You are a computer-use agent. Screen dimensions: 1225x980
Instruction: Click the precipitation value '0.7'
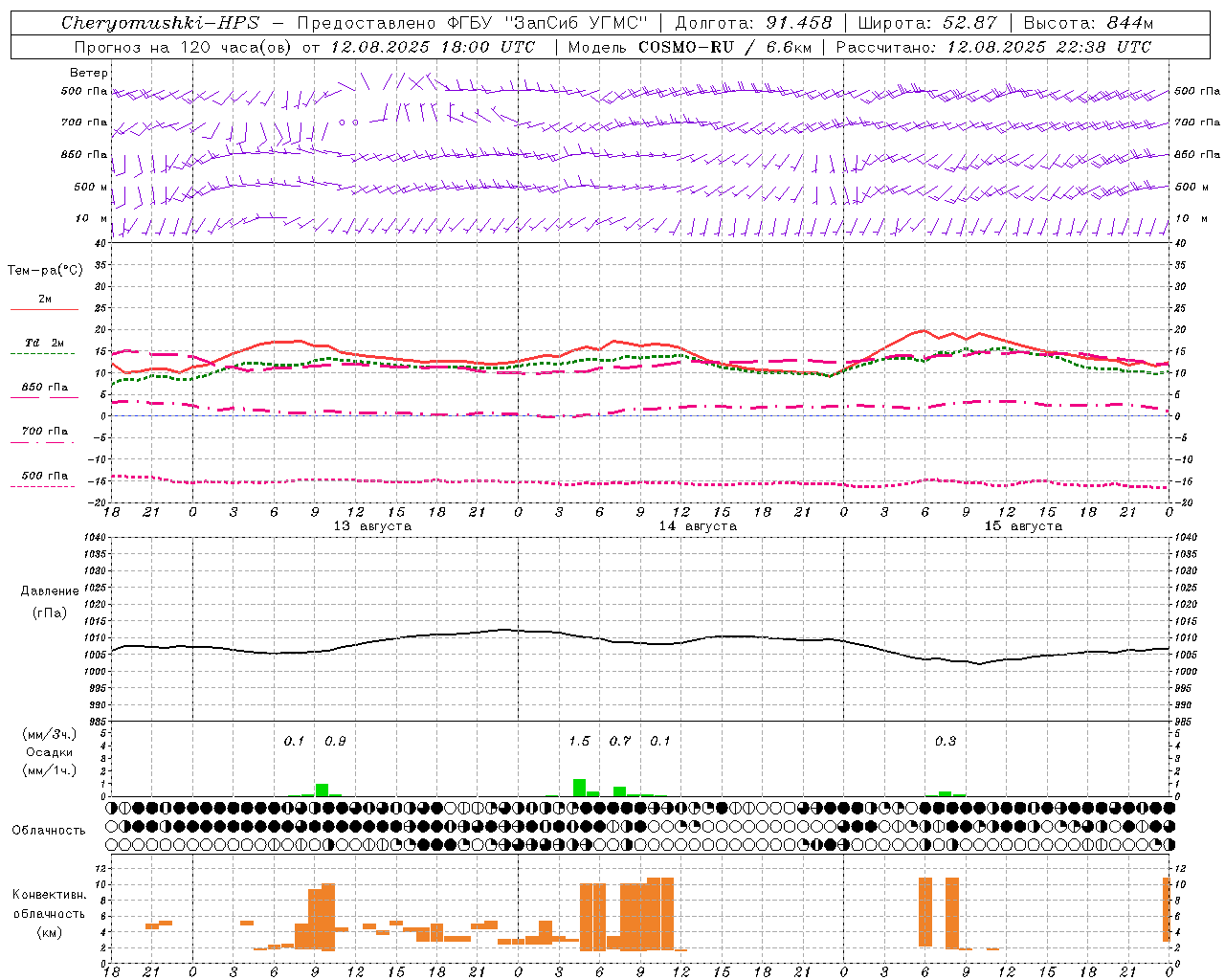tap(620, 741)
